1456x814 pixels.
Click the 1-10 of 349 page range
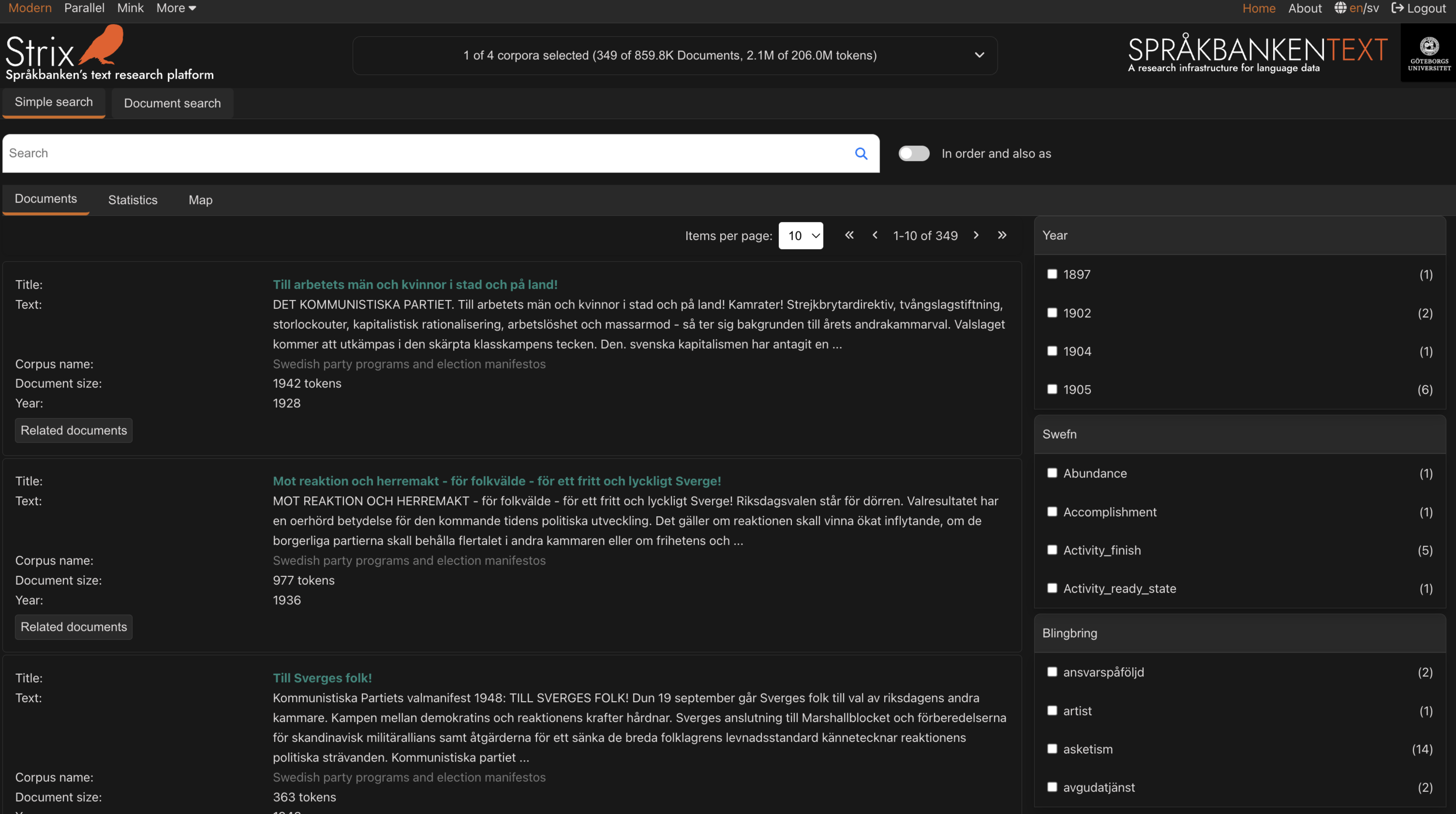tap(925, 236)
